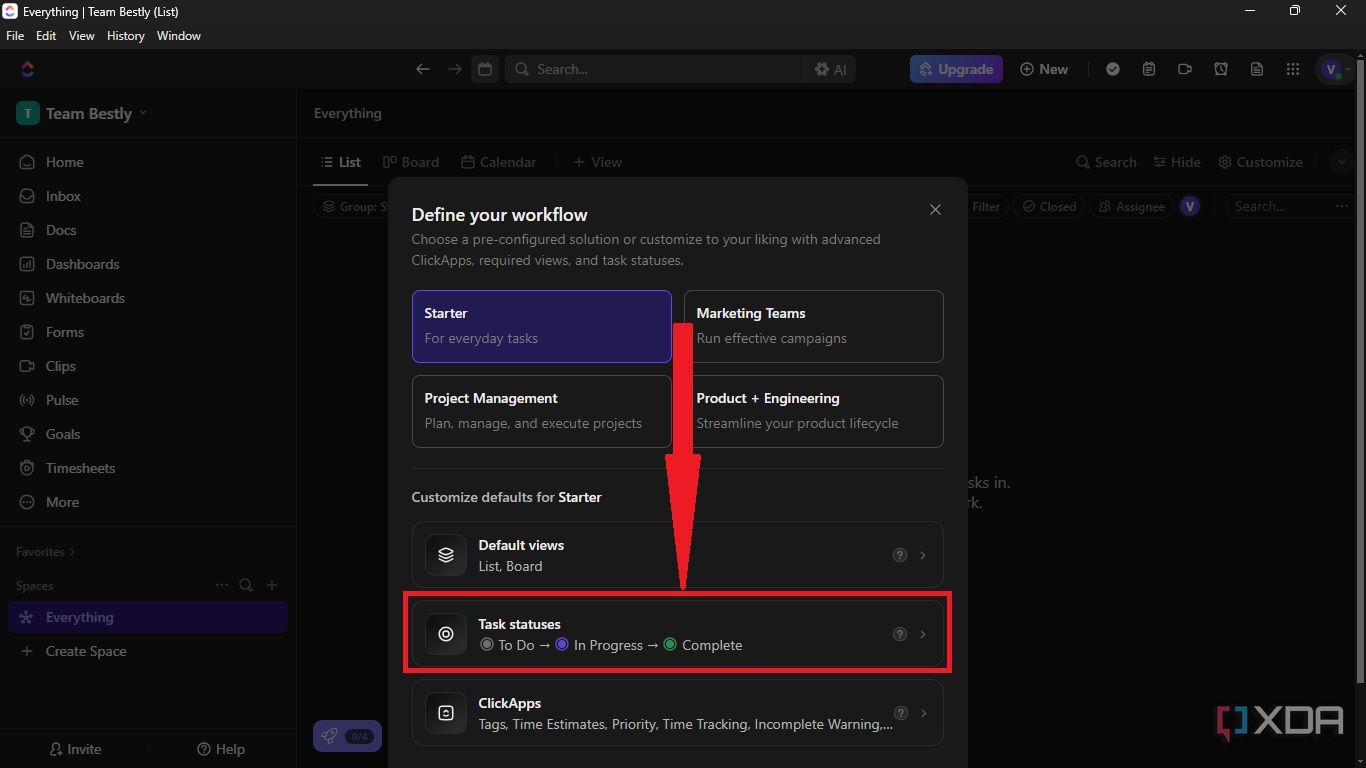Toggle the V user avatar filter
This screenshot has width=1366, height=768.
coord(1190,206)
